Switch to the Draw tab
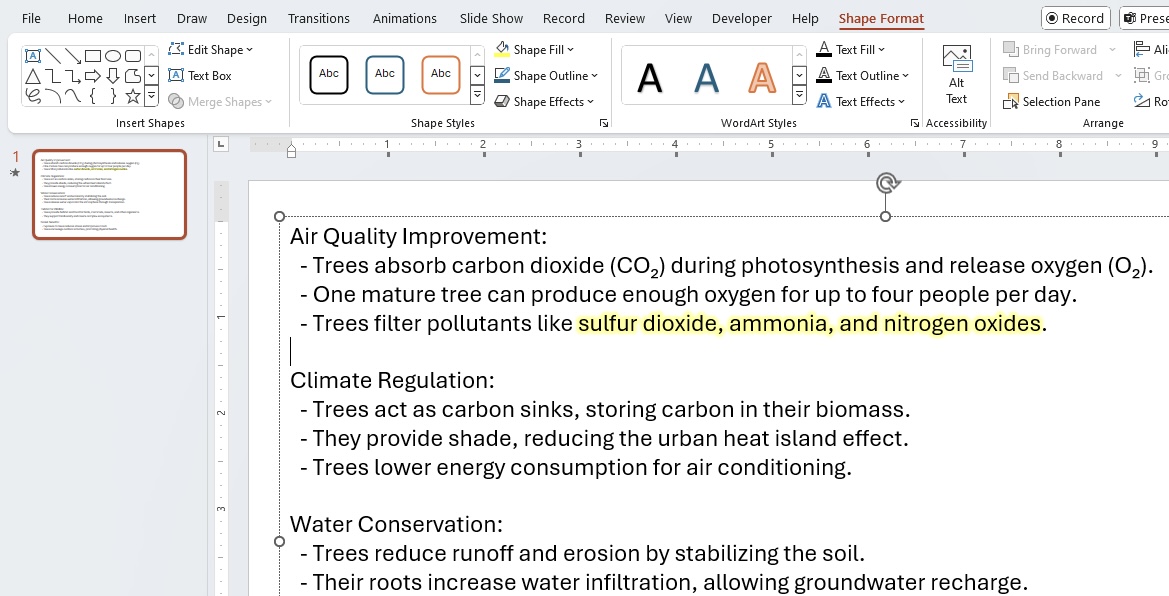This screenshot has width=1169, height=596. [x=192, y=18]
